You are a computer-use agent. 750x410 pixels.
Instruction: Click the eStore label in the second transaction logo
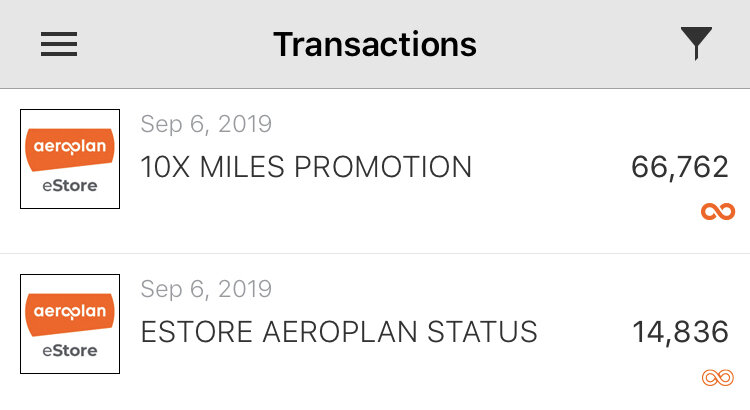[70, 351]
